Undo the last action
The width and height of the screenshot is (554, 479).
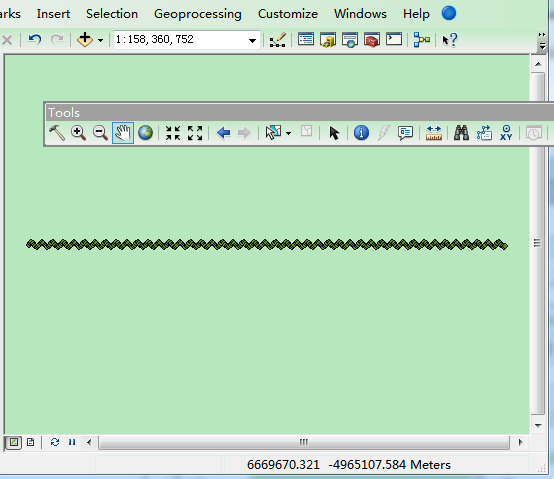(x=35, y=39)
